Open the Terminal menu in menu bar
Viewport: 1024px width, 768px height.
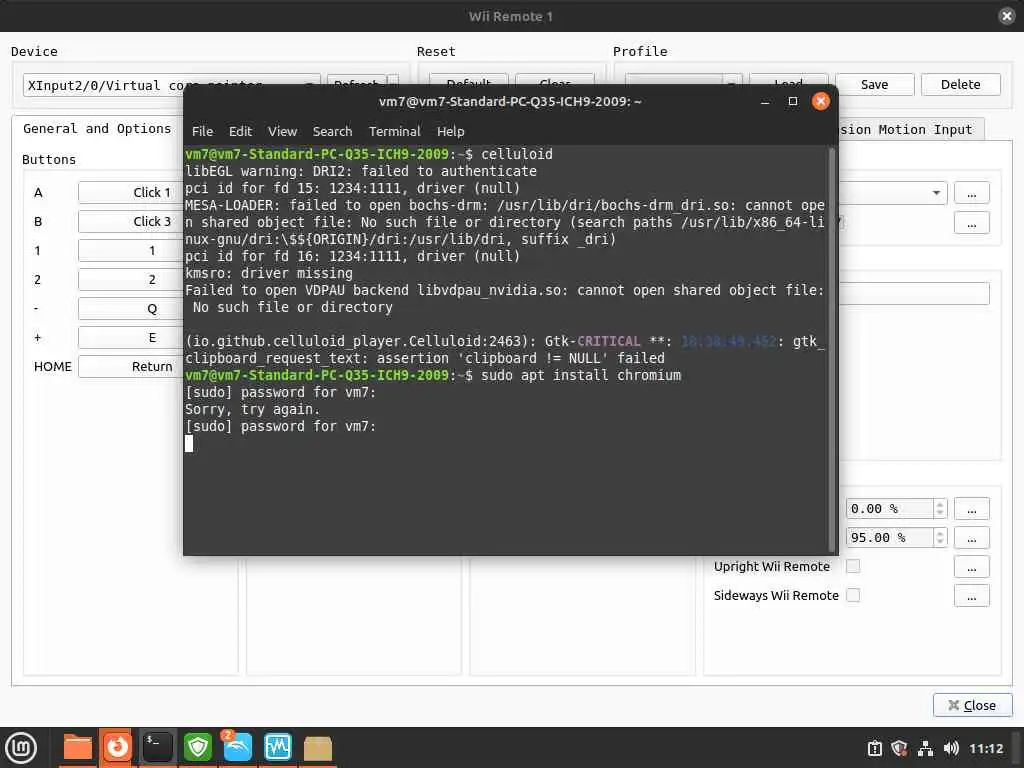pos(394,131)
